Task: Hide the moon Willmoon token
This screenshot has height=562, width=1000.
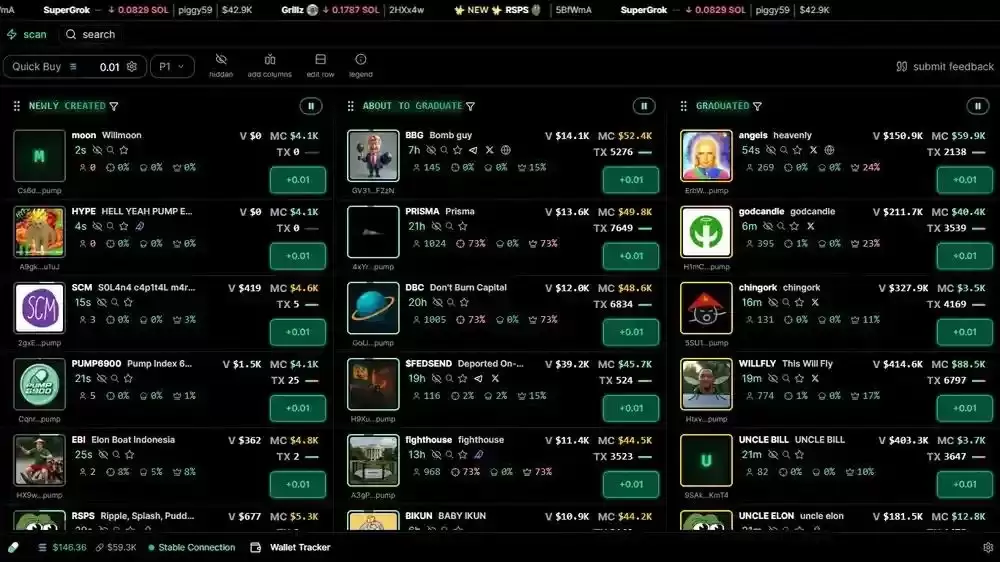Action: [x=97, y=150]
